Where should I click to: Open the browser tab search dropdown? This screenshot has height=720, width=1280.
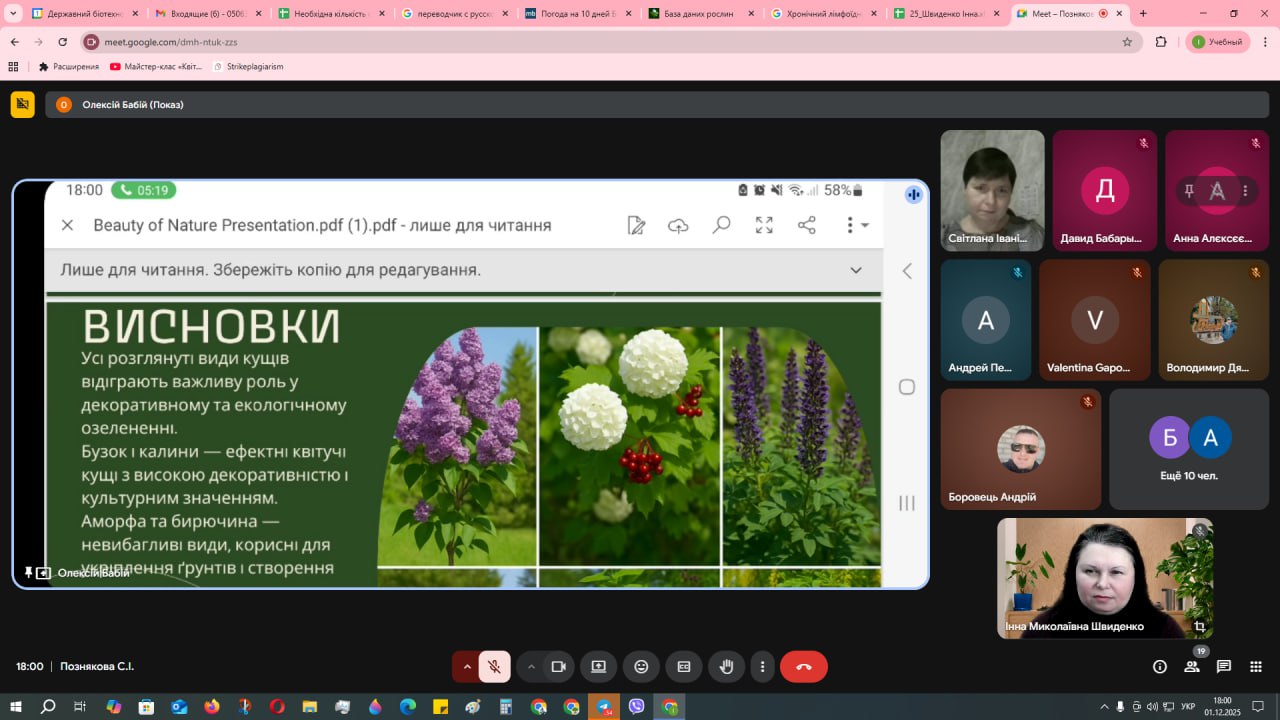click(14, 14)
